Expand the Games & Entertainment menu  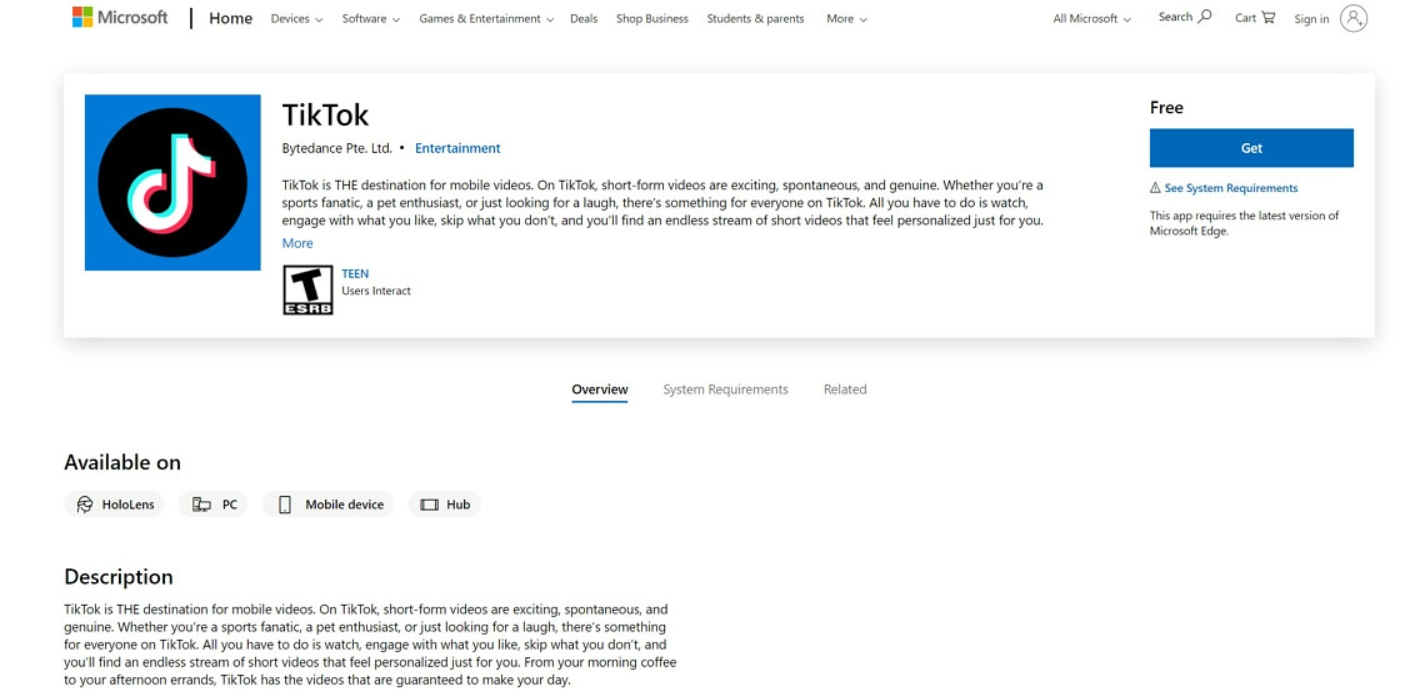tap(486, 19)
